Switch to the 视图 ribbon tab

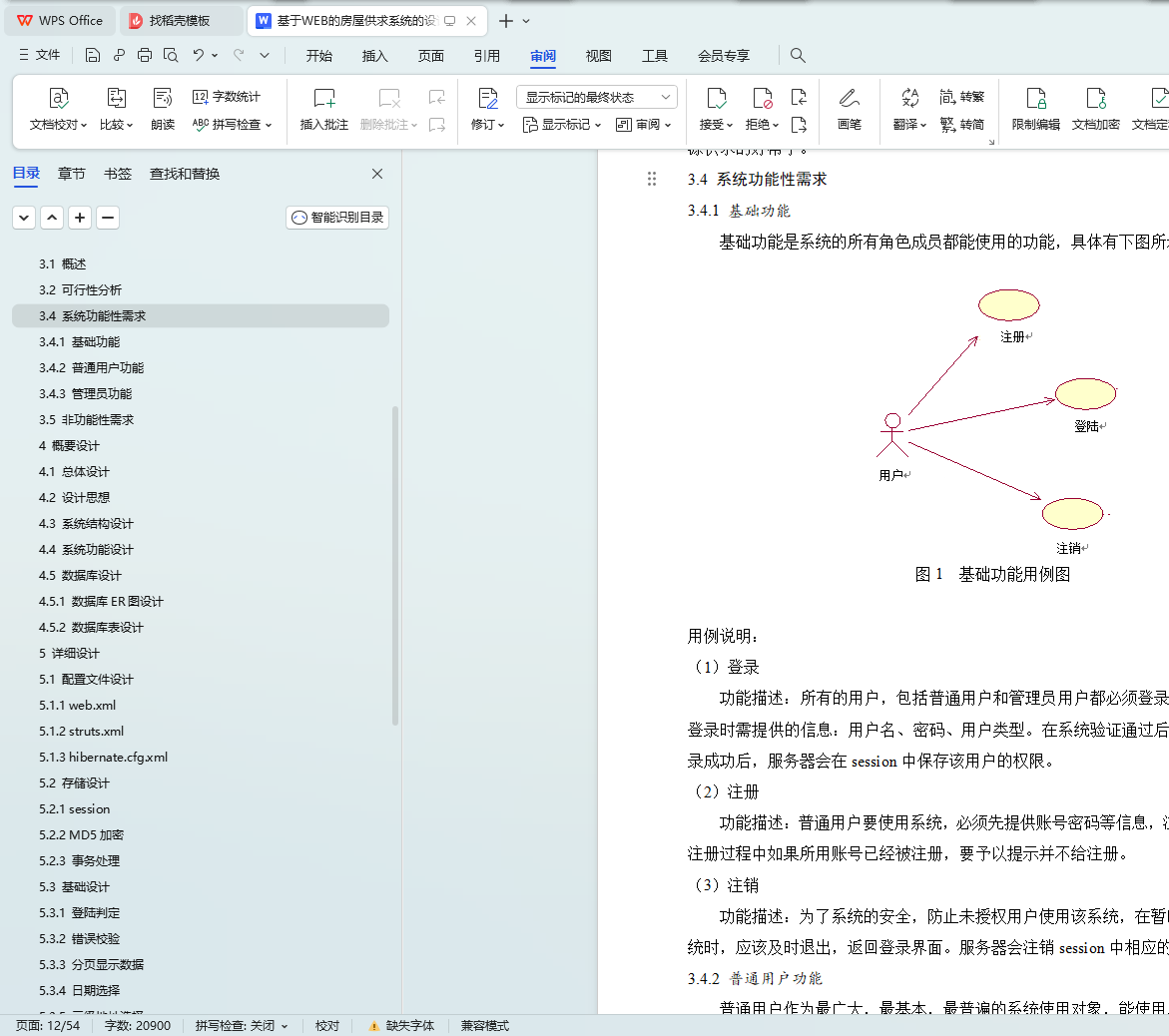point(599,56)
